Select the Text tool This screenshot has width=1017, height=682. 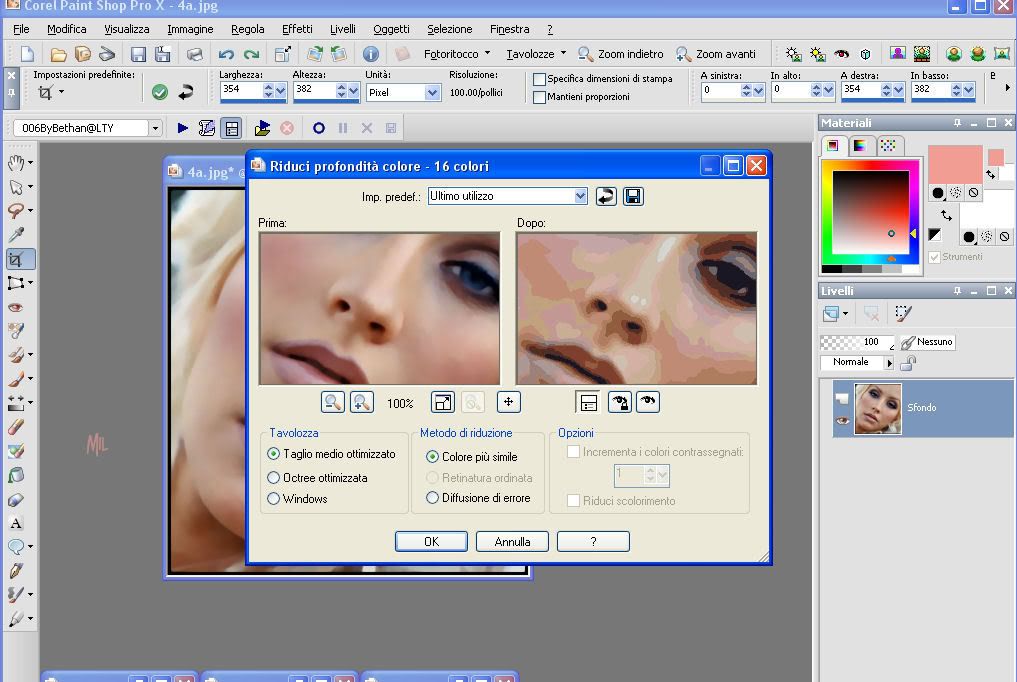[x=16, y=523]
